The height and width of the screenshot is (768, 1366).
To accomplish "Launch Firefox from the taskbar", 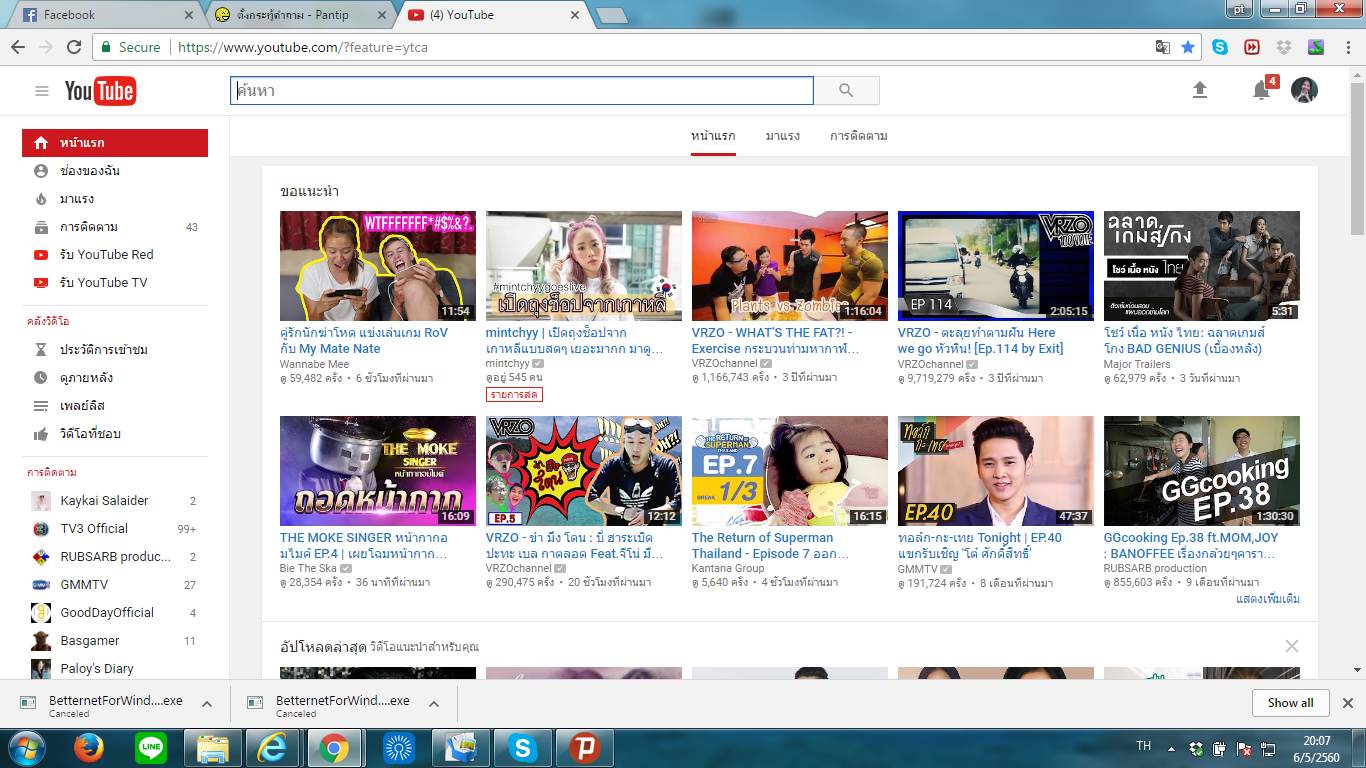I will (89, 748).
